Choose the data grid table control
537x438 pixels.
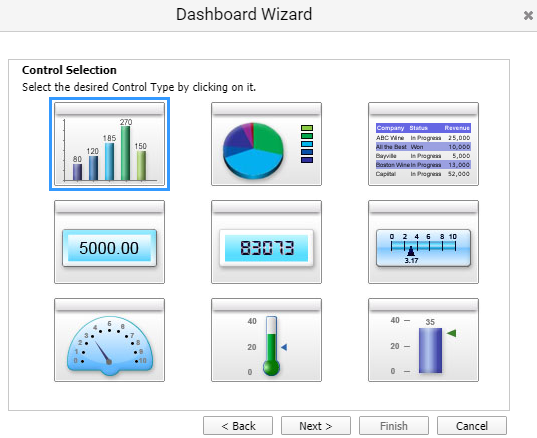(423, 144)
